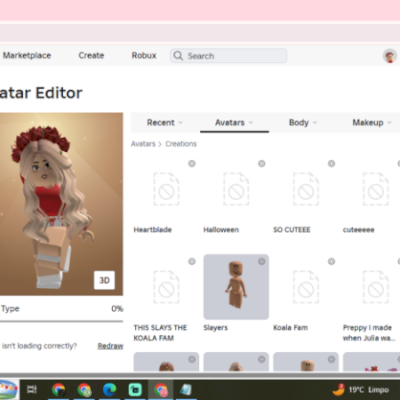Open Robux in the top navigation
The height and width of the screenshot is (400, 400).
pos(144,55)
